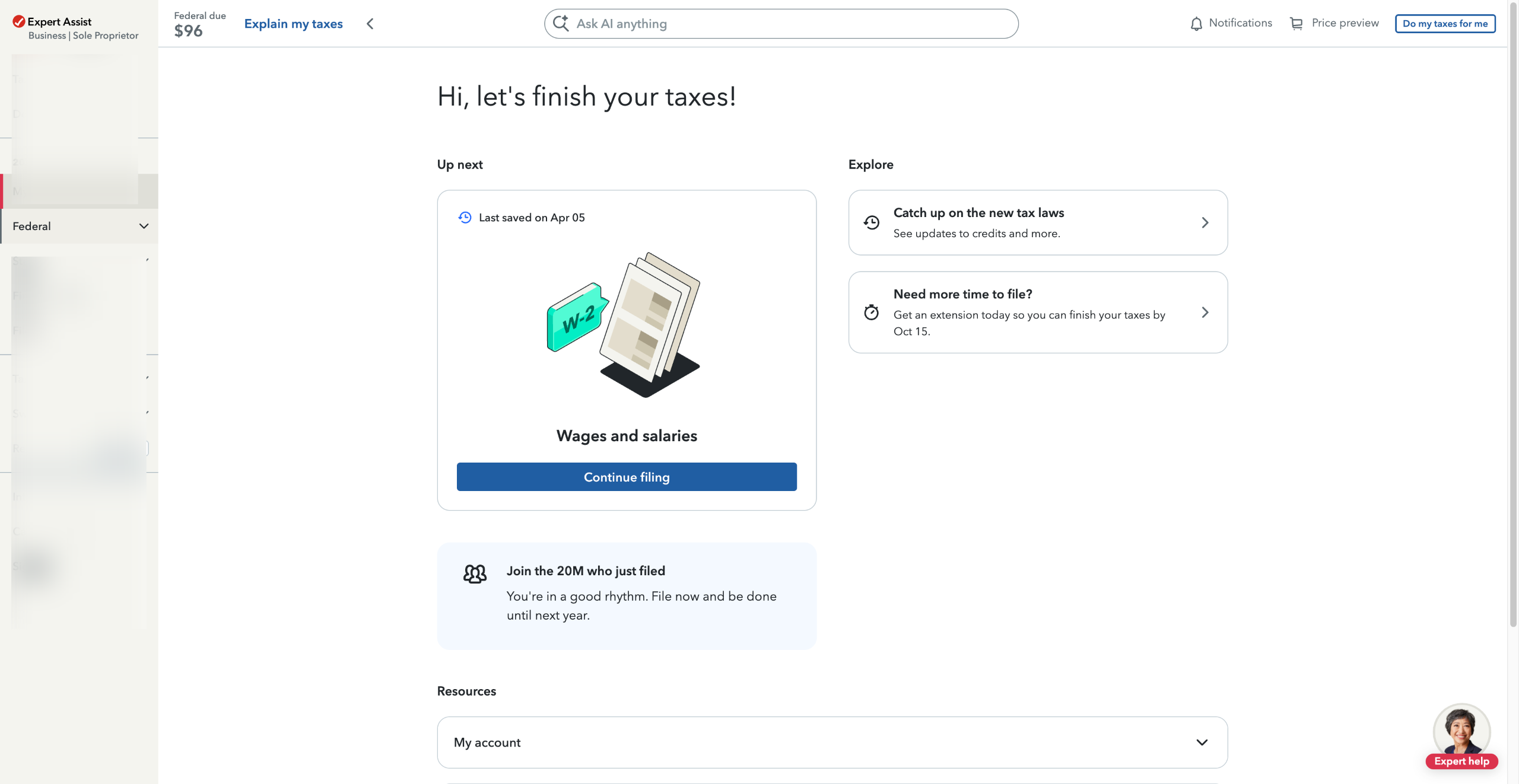The width and height of the screenshot is (1519, 784).
Task: Click the red checkmark Expert Assist logo
Action: tap(18, 22)
